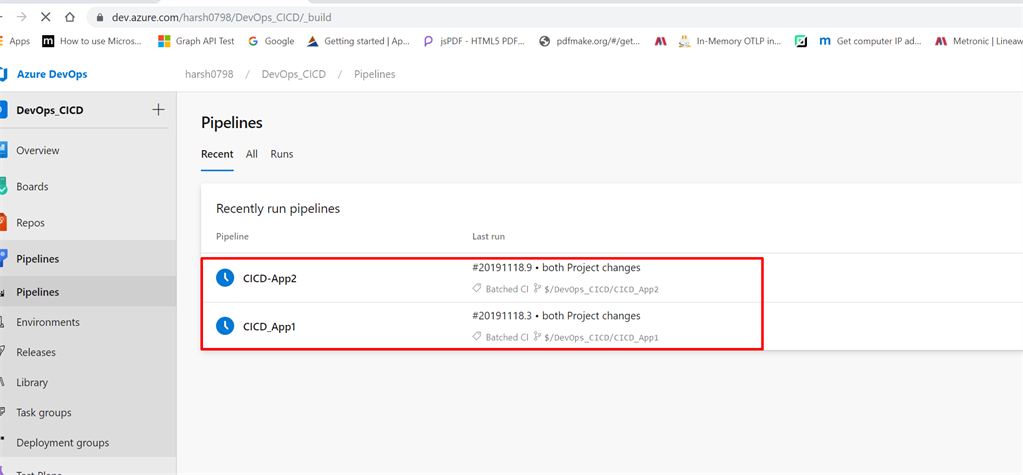This screenshot has width=1023, height=475.
Task: Open the CICD-App2 pipeline
Action: pyautogui.click(x=270, y=278)
